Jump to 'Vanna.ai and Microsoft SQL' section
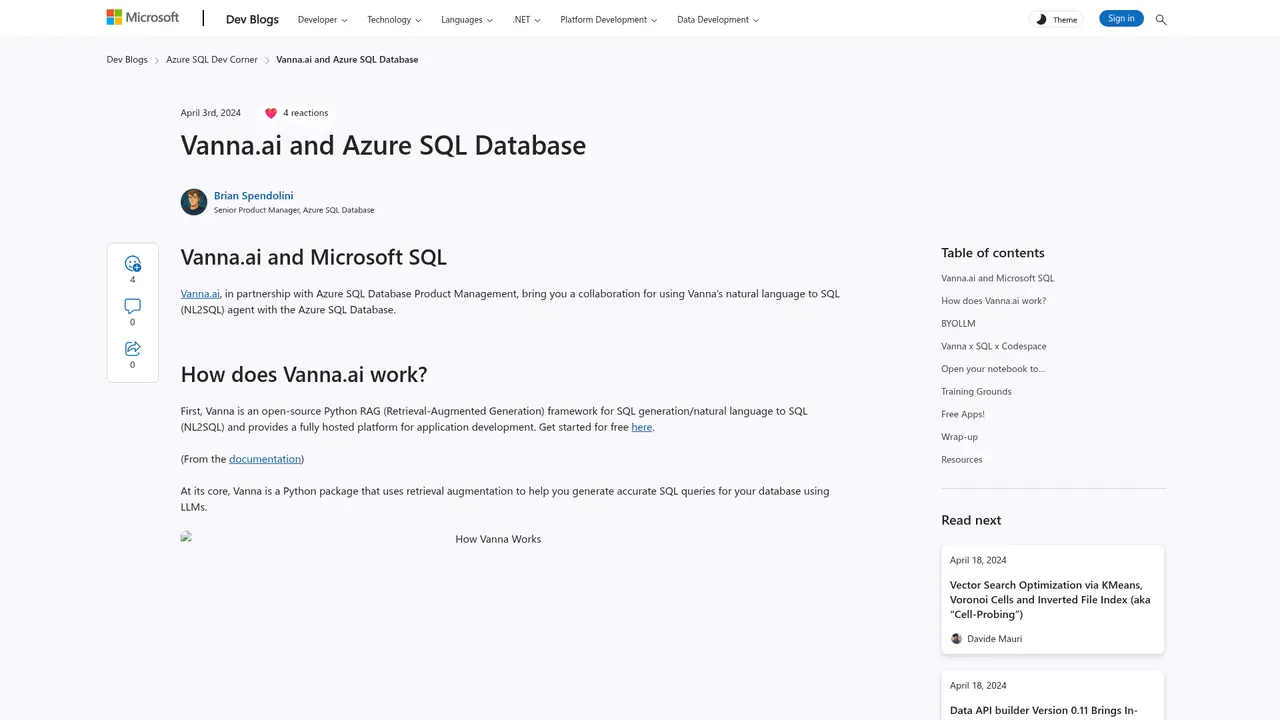 coord(997,278)
